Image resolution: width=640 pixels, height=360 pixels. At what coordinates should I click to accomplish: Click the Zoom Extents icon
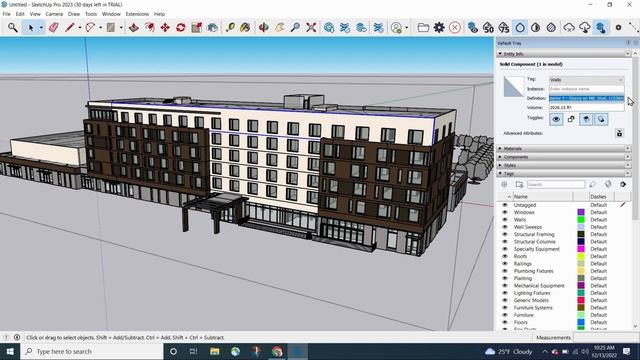pos(311,27)
